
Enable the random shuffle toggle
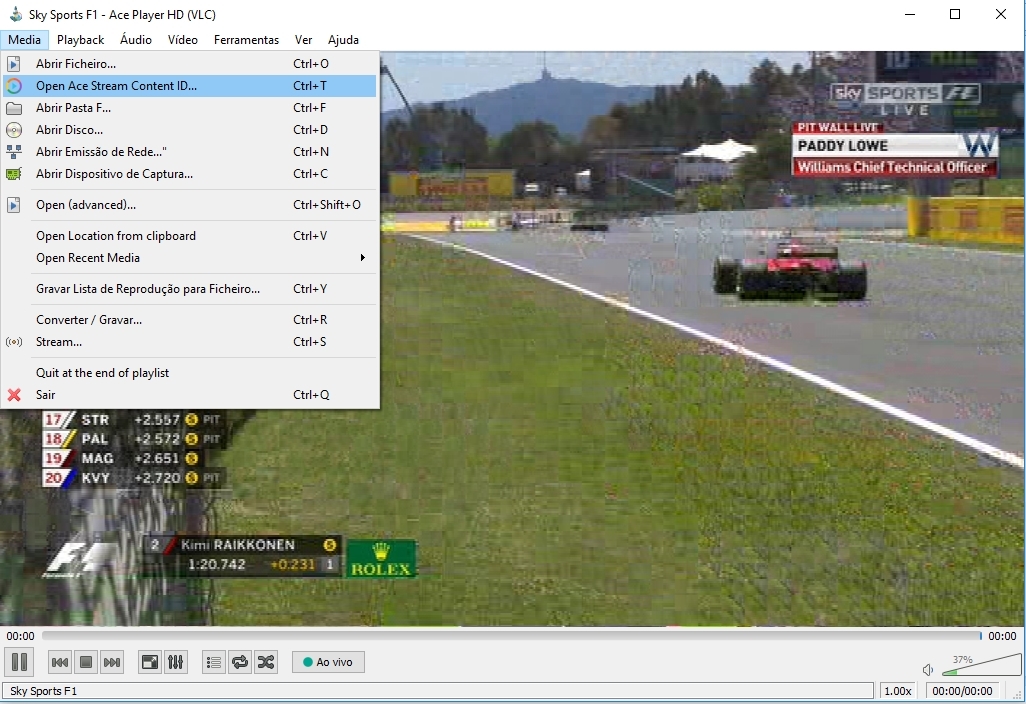point(265,661)
